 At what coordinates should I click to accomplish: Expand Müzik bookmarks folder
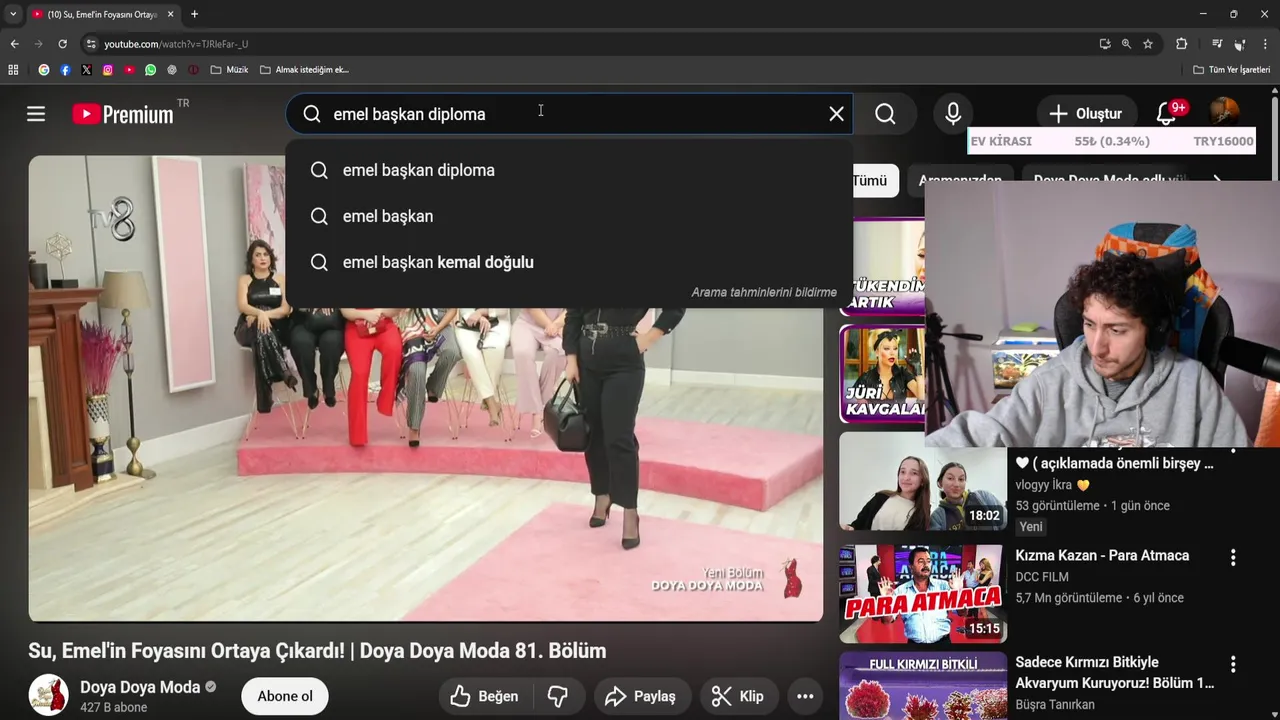pos(229,70)
